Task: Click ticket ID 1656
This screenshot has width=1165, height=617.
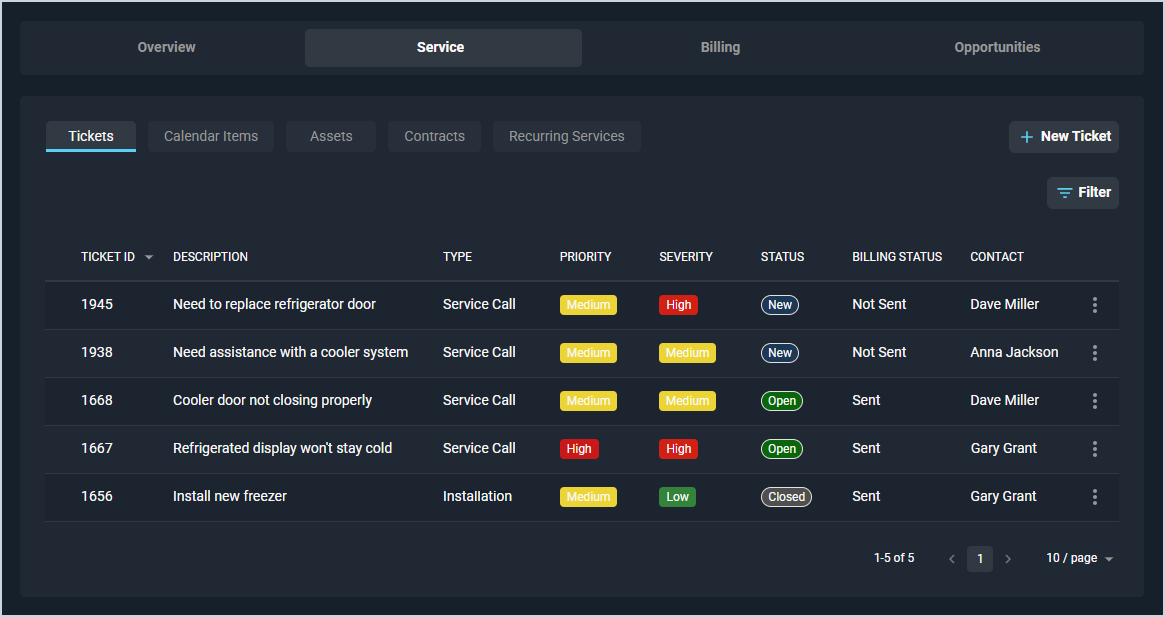Action: [x=97, y=497]
